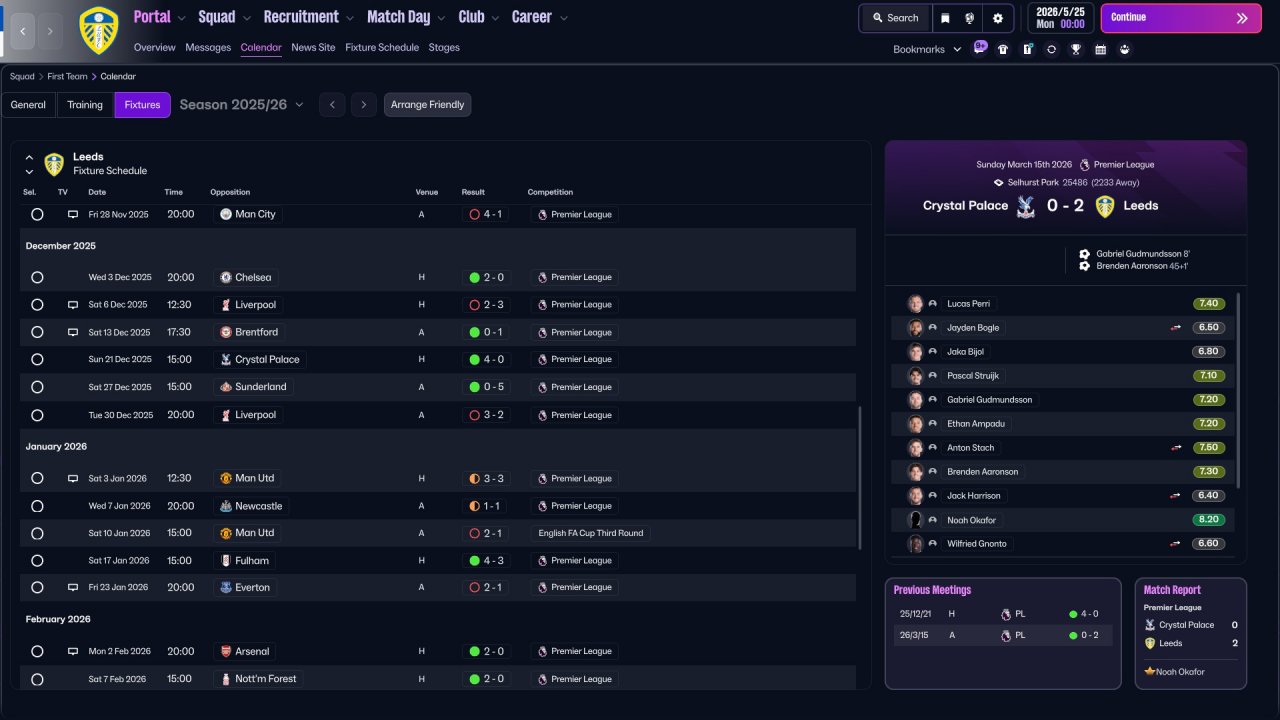Open the 9+ notifications speech bubble
The height and width of the screenshot is (720, 1280).
[980, 48]
